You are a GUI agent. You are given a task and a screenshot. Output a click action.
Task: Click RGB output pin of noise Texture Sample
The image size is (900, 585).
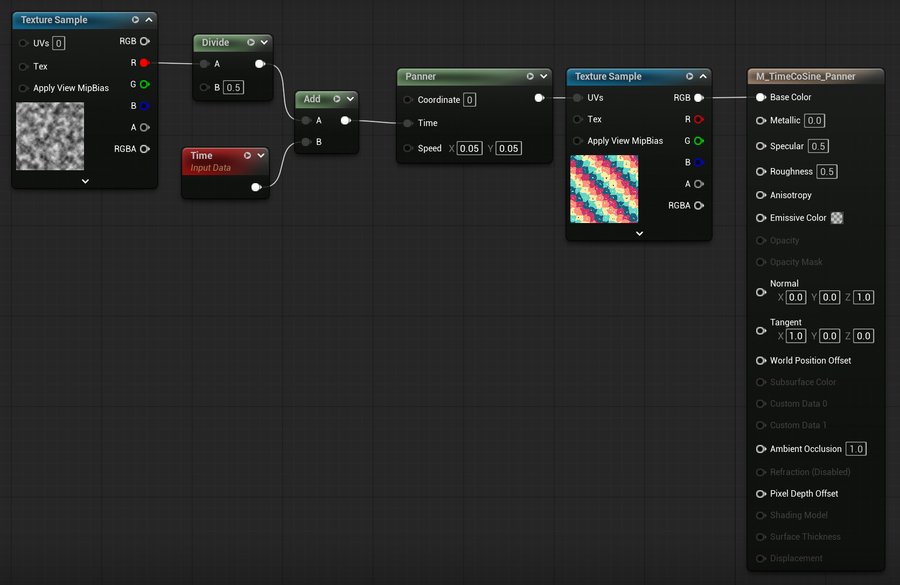pos(145,41)
